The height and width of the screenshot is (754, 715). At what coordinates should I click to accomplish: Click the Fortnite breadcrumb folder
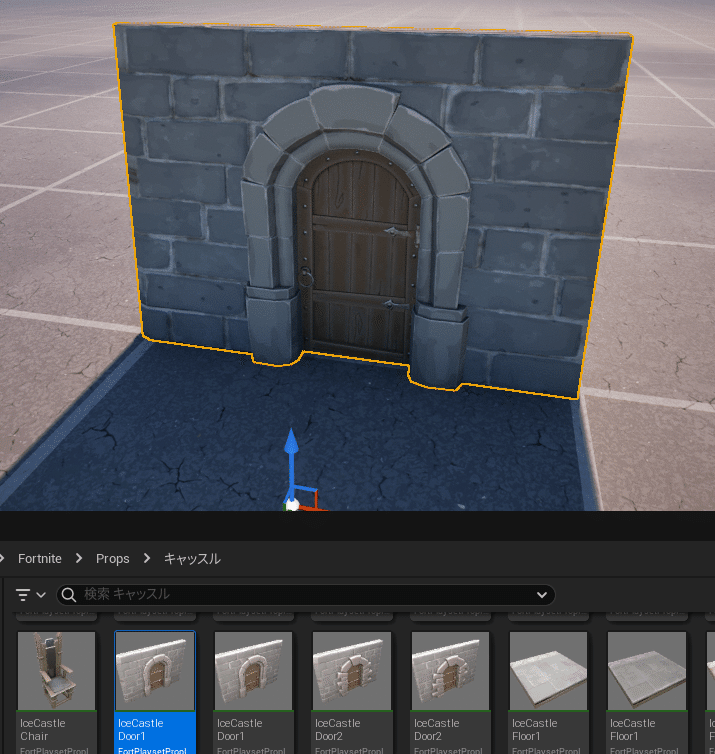40,559
